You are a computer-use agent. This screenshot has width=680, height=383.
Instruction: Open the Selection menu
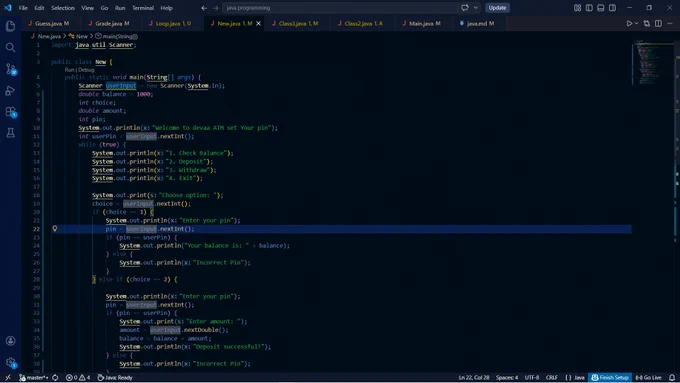63,8
